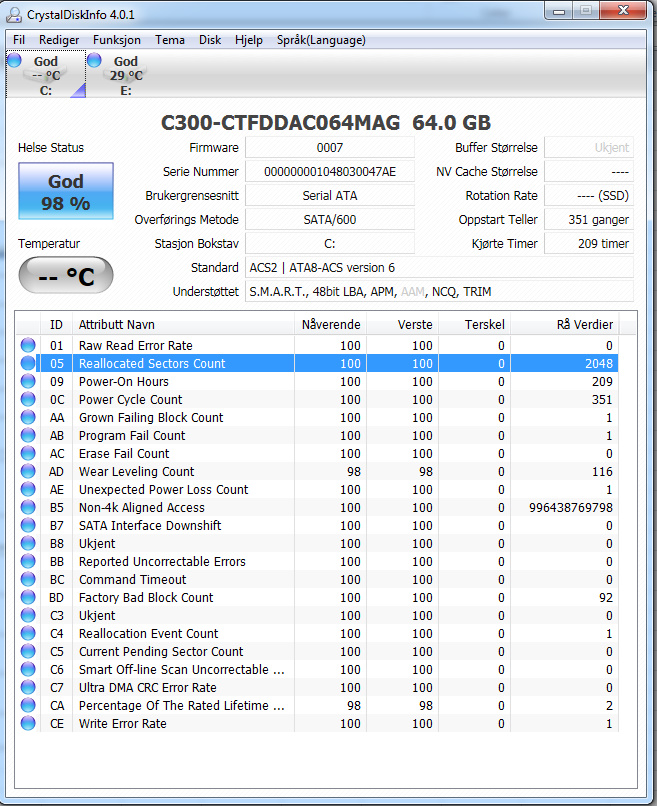This screenshot has width=657, height=806.
Task: Click the Rå Verdier column header
Action: click(x=564, y=324)
